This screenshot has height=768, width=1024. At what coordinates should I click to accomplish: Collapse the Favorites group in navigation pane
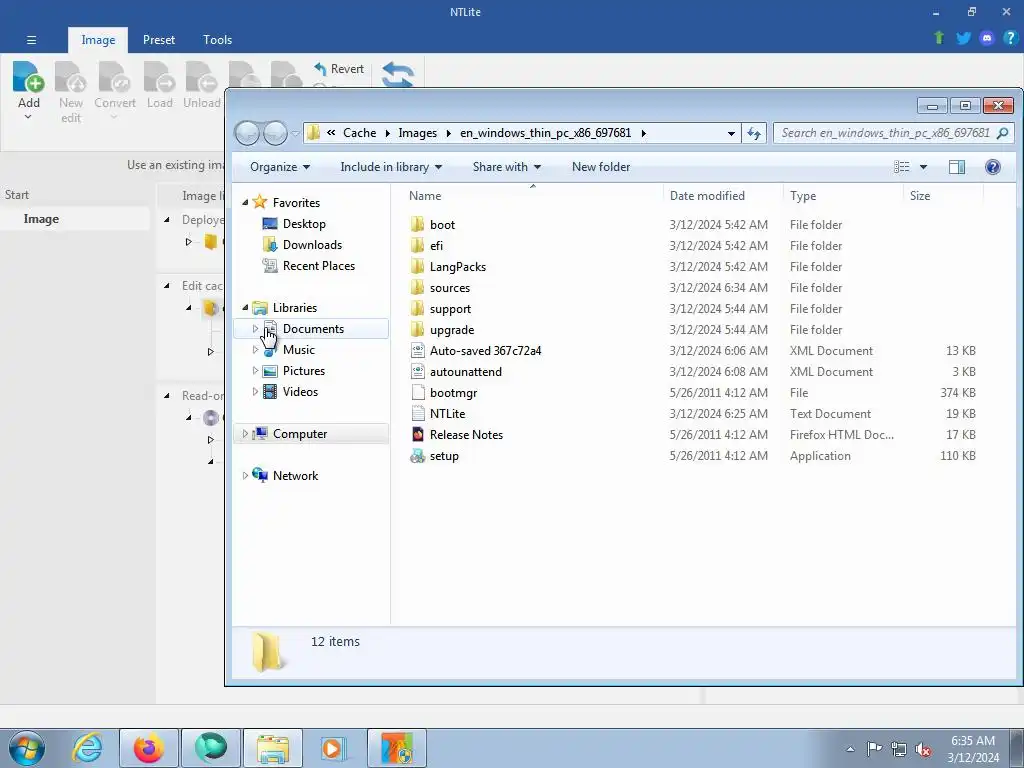246,203
